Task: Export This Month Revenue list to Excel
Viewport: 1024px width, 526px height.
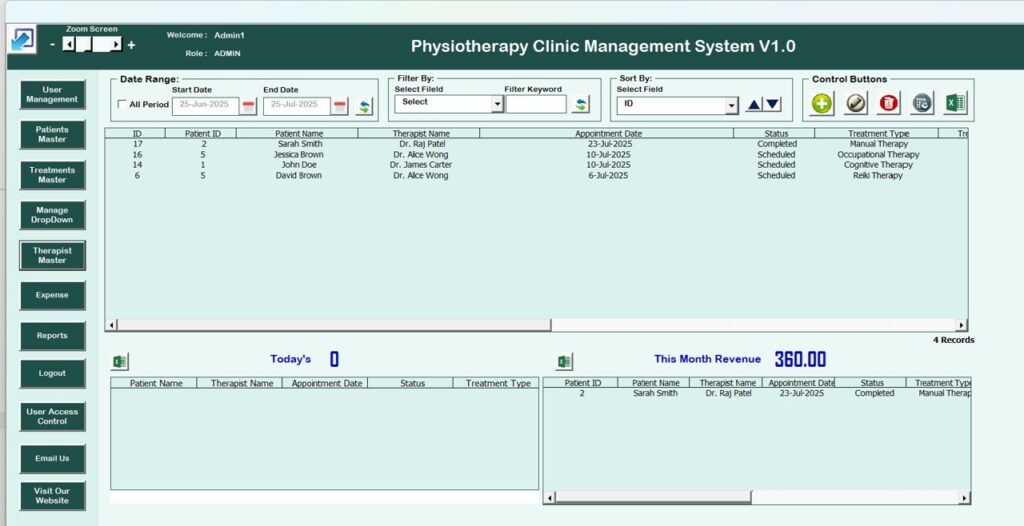Action: 564,362
